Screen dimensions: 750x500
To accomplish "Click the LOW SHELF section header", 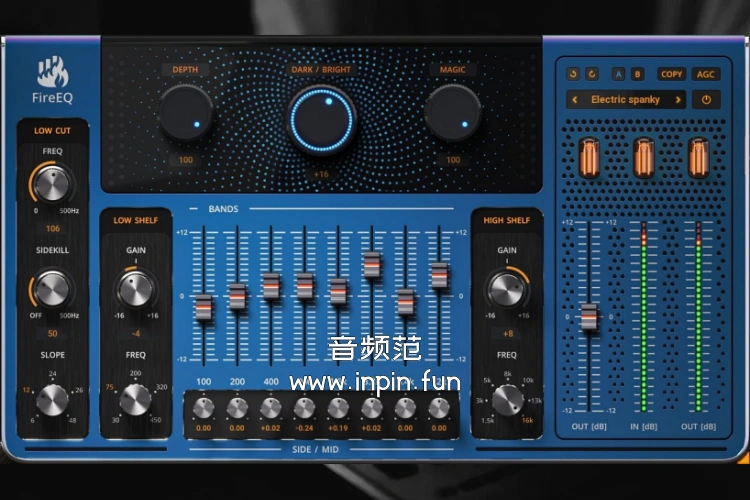I will point(135,220).
